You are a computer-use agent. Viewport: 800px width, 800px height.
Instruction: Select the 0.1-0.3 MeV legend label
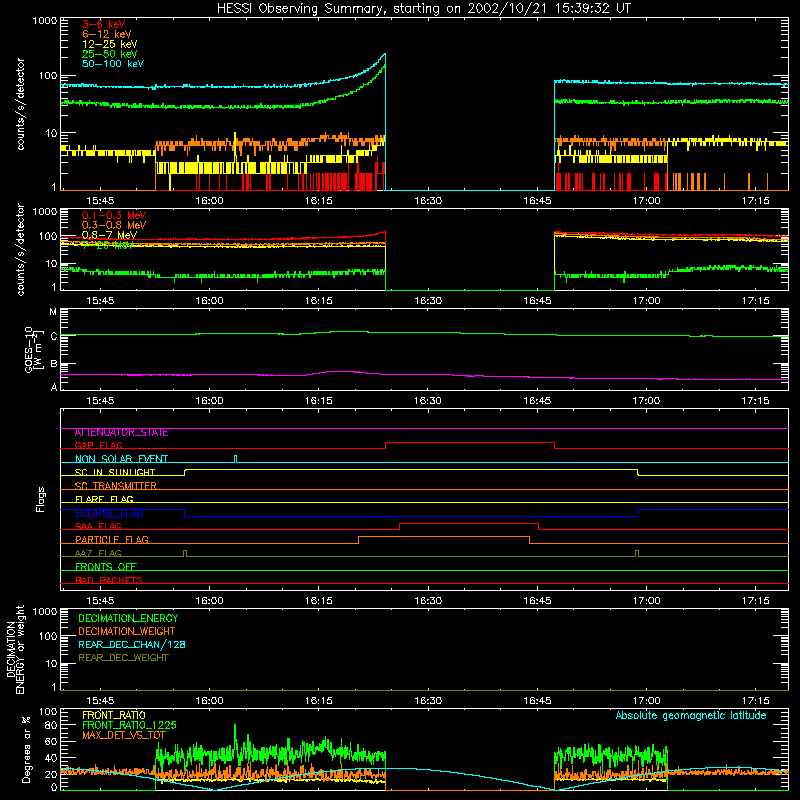tap(114, 215)
